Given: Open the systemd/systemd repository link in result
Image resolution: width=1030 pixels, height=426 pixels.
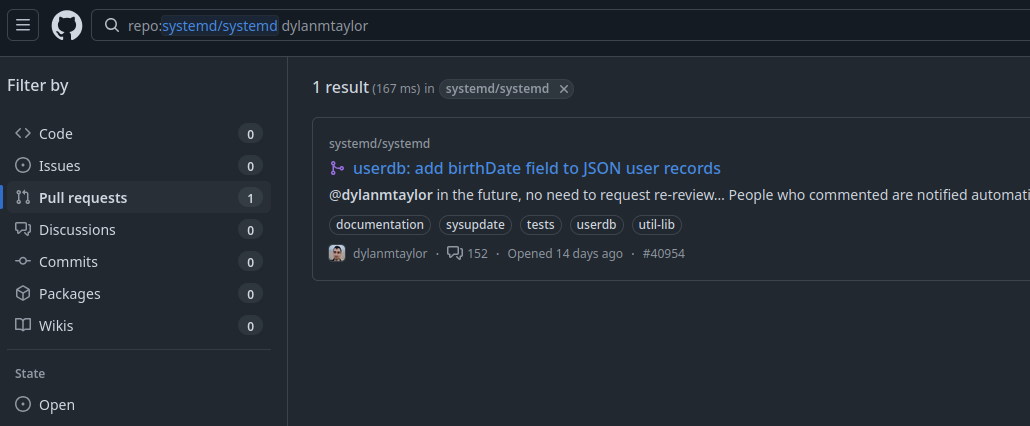Looking at the screenshot, I should 379,144.
